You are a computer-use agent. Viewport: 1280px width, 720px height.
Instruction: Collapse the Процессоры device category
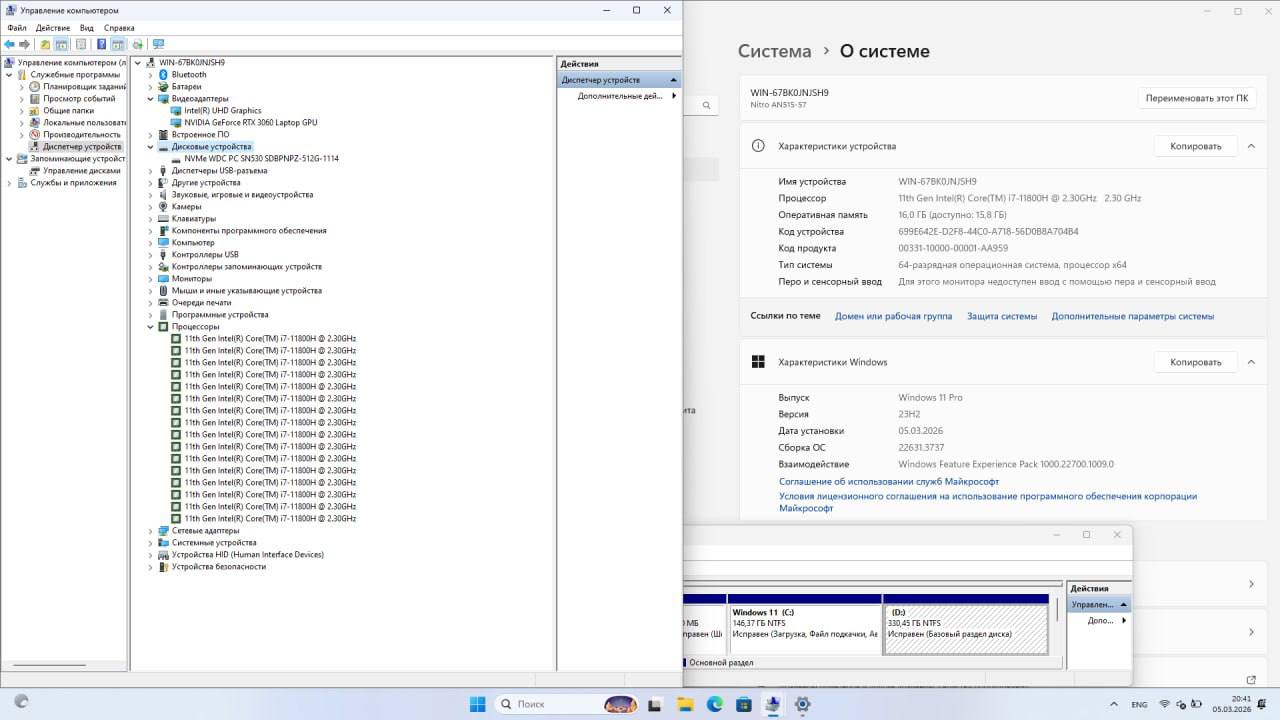point(151,327)
